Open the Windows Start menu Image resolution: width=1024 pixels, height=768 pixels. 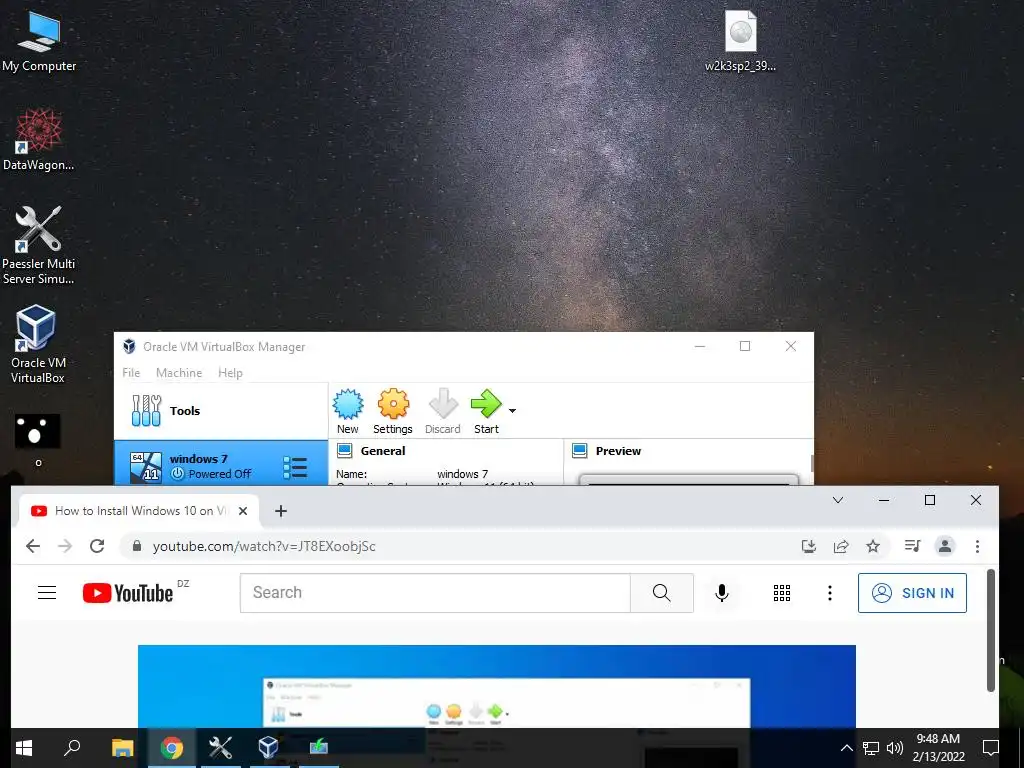point(24,748)
